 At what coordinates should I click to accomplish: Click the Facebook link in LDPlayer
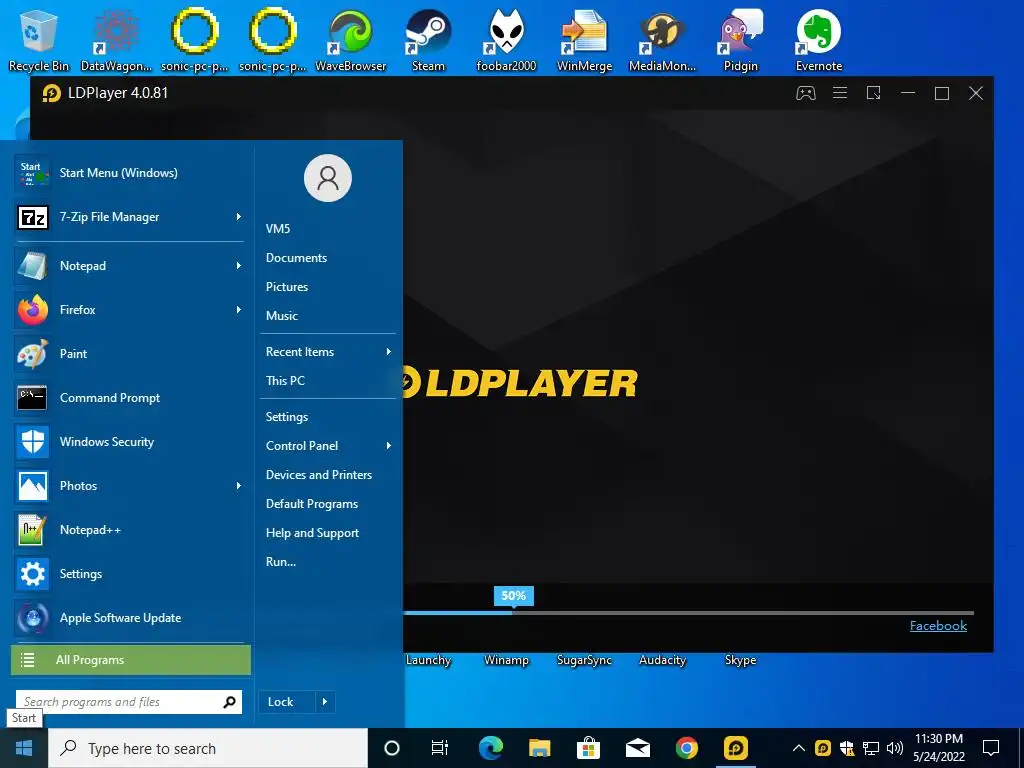[938, 626]
